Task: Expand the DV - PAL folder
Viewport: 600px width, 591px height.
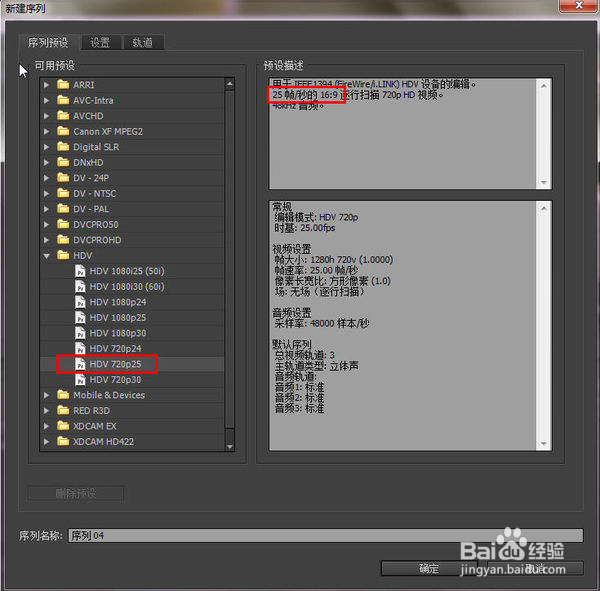Action: [46, 209]
